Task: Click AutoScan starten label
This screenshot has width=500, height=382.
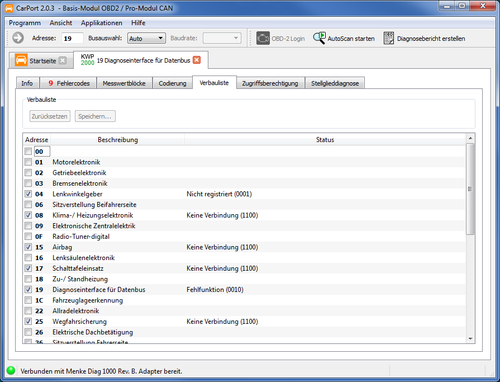Action: 351,39
